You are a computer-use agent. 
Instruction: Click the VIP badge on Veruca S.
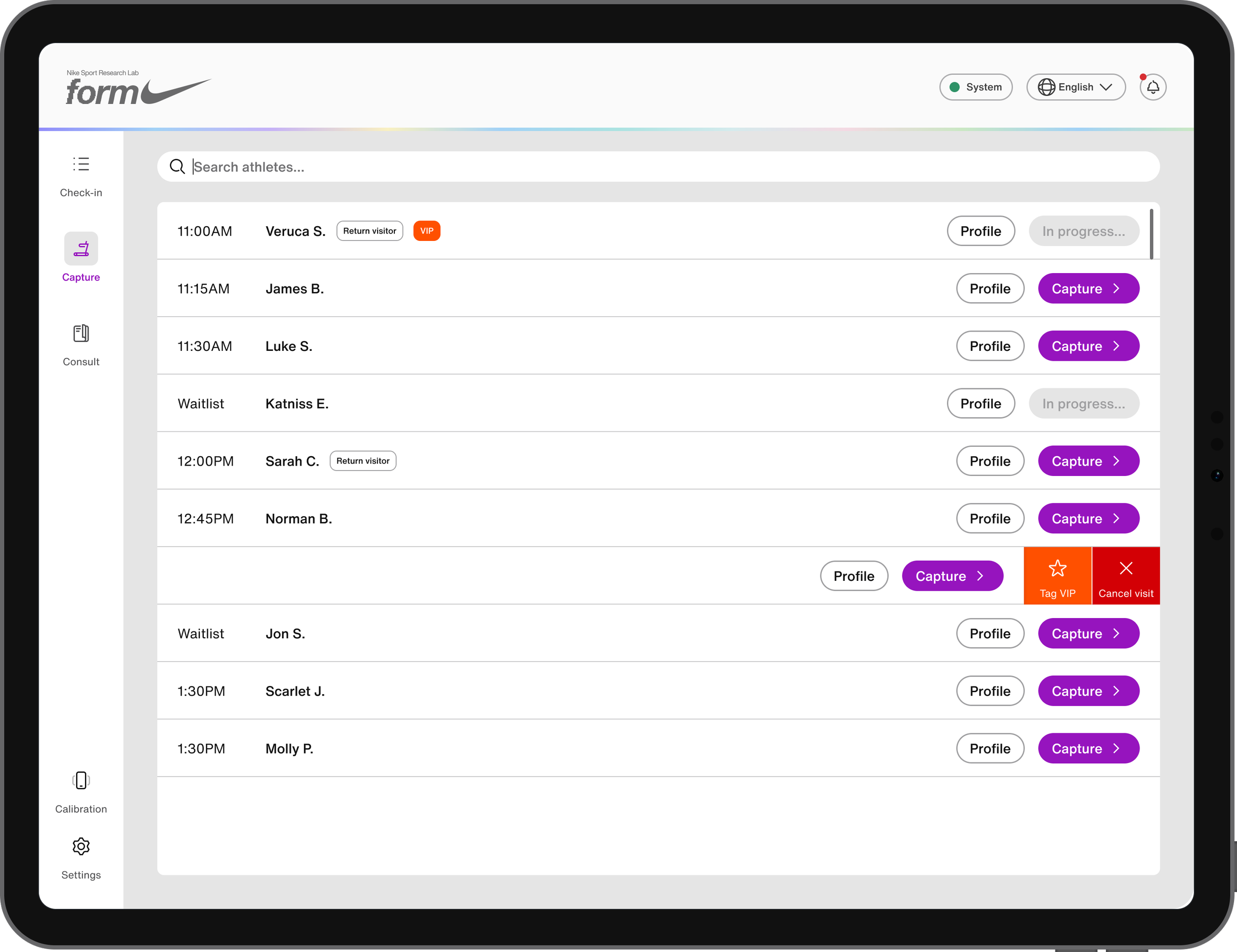click(427, 231)
